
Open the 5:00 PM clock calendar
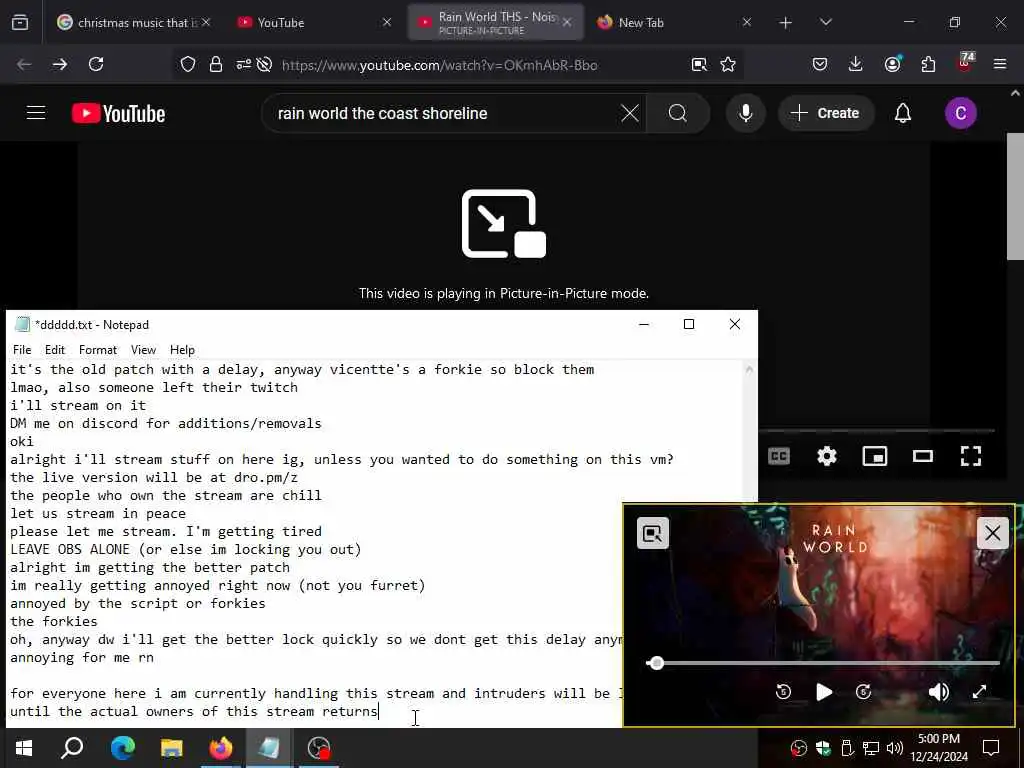938,748
